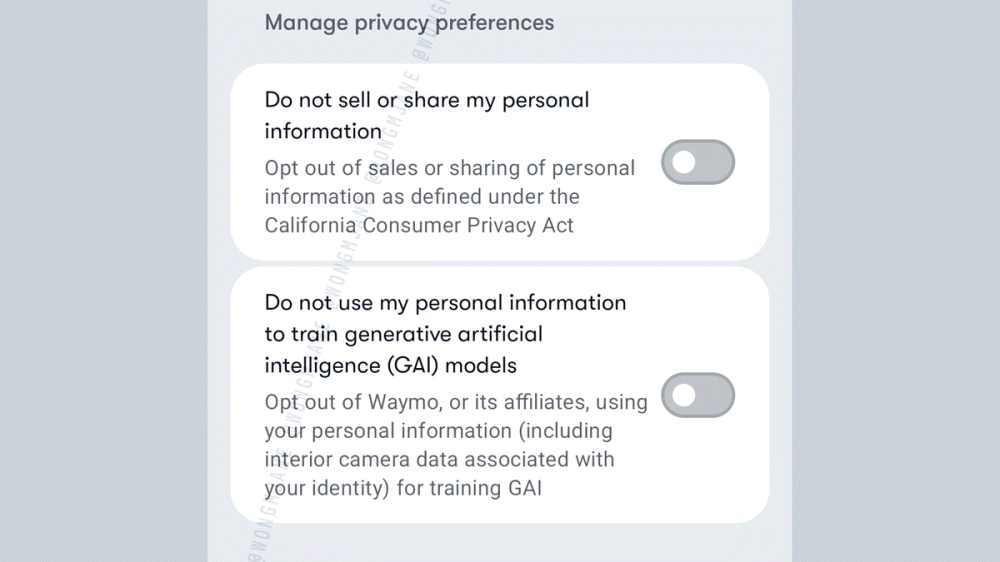Click the knob of the GAI models toggle
Screen dimensions: 1000x562
684,396
